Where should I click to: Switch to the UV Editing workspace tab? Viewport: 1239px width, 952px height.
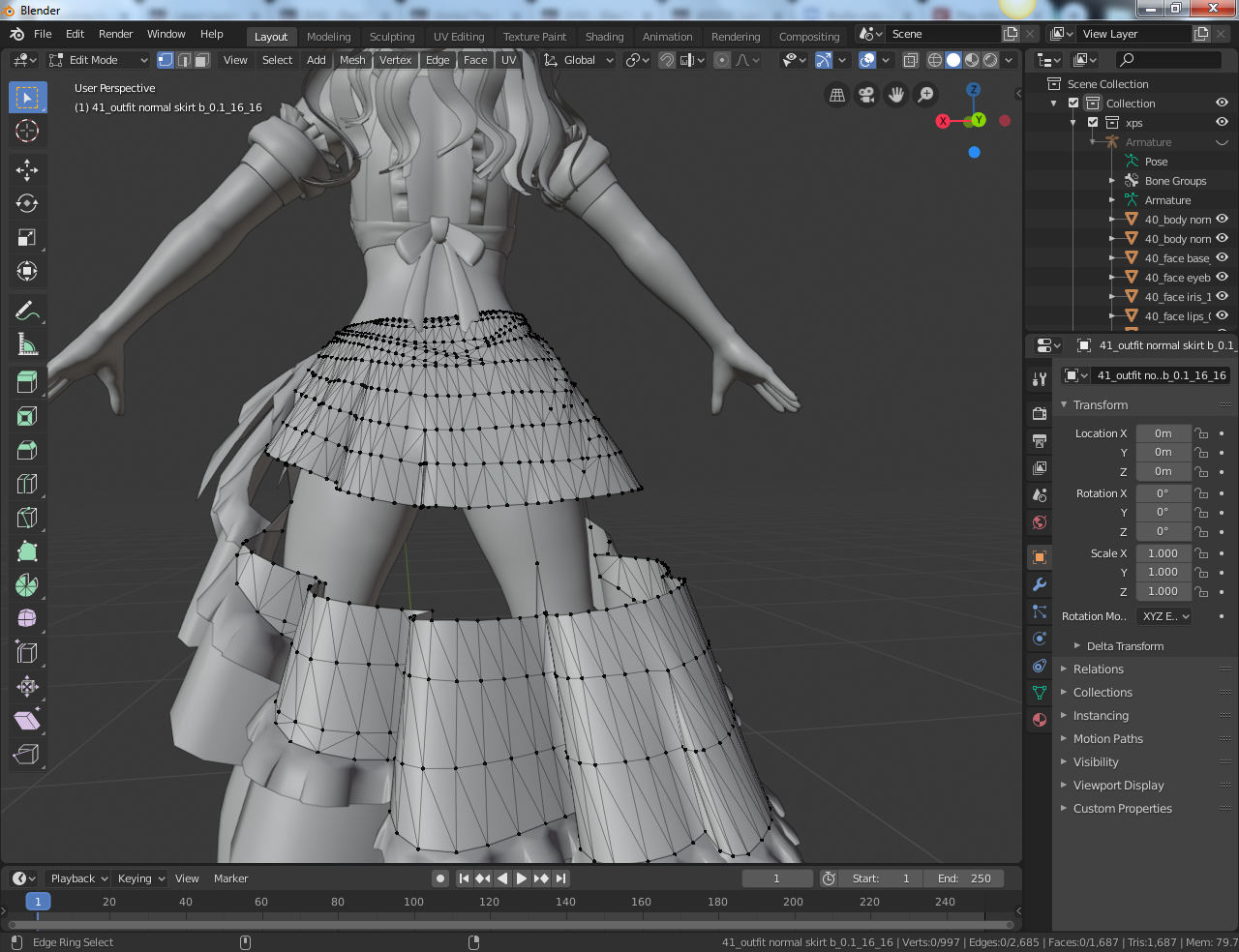[x=459, y=37]
